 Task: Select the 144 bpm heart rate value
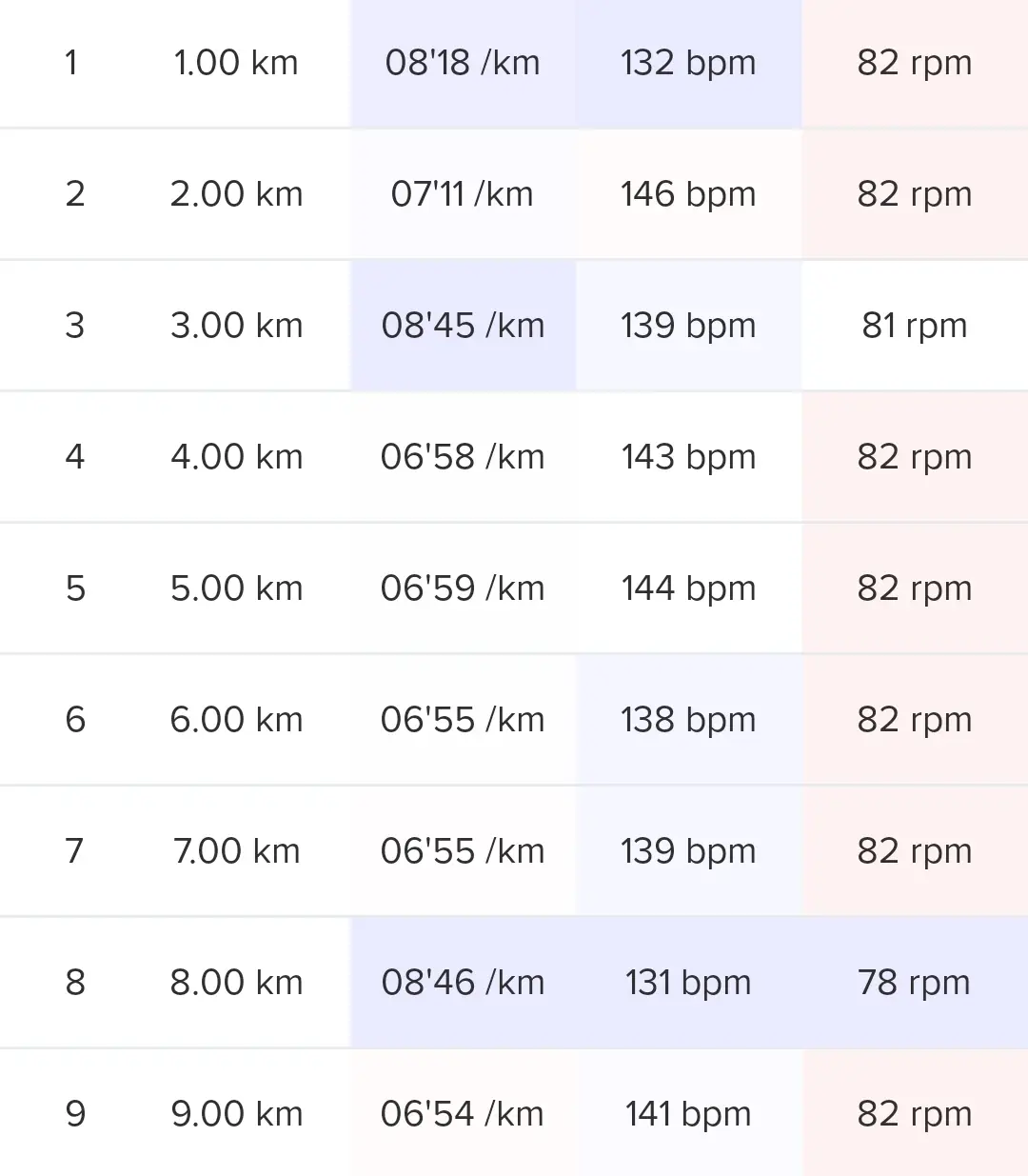[688, 588]
